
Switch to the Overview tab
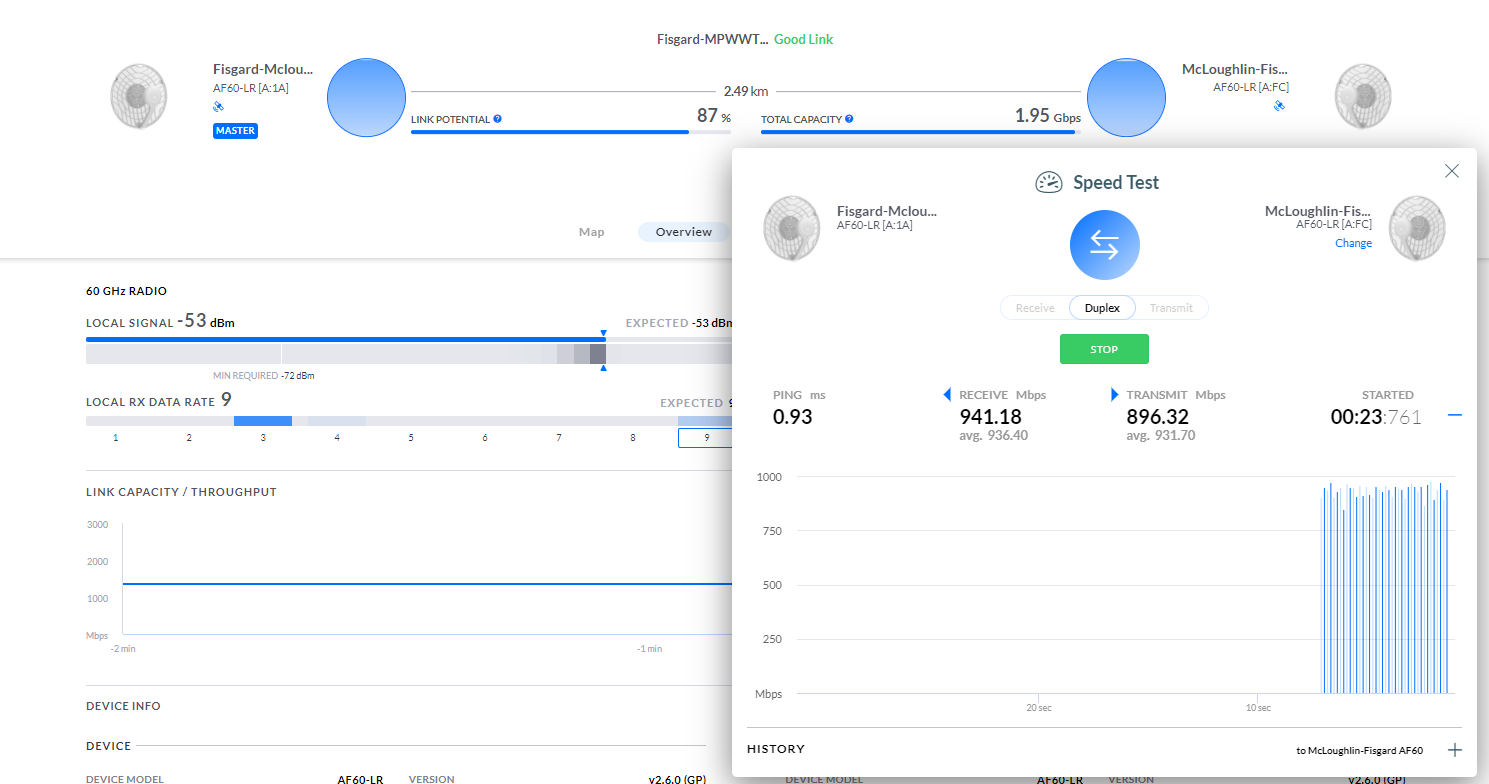[x=684, y=232]
